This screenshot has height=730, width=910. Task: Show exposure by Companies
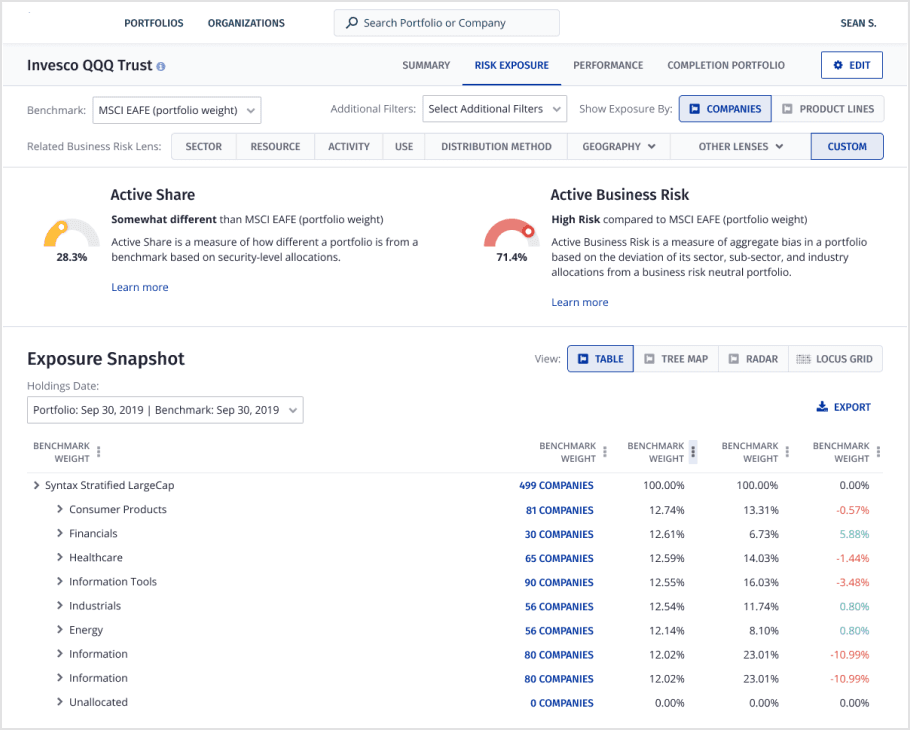725,109
